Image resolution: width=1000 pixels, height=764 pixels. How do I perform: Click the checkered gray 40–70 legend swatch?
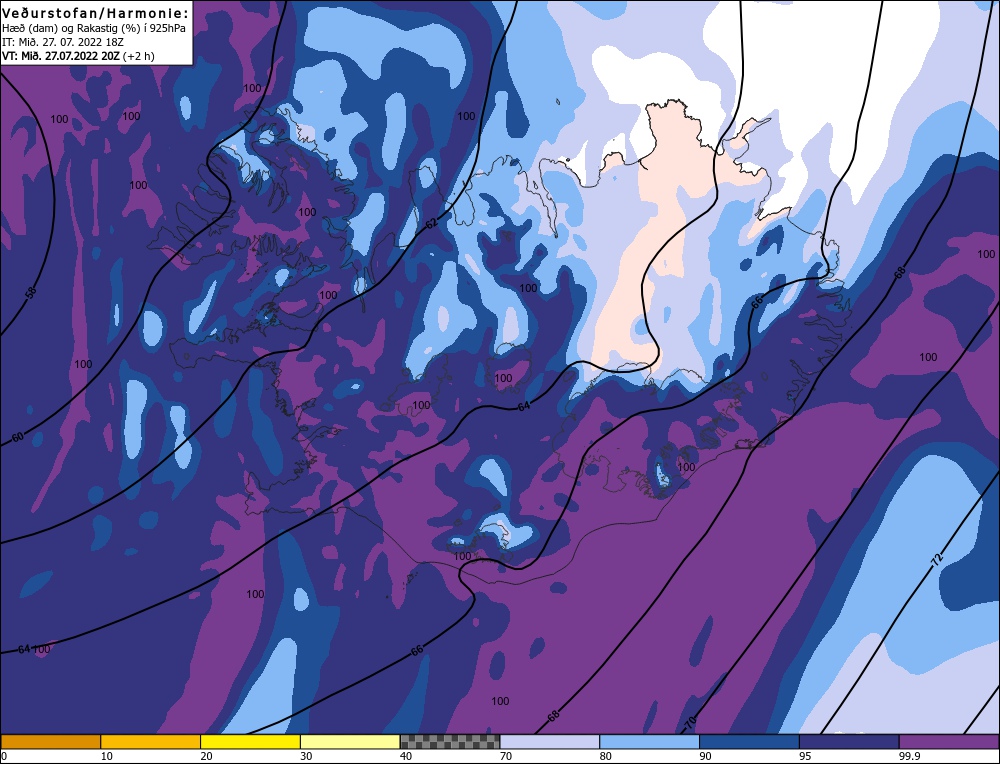click(450, 741)
